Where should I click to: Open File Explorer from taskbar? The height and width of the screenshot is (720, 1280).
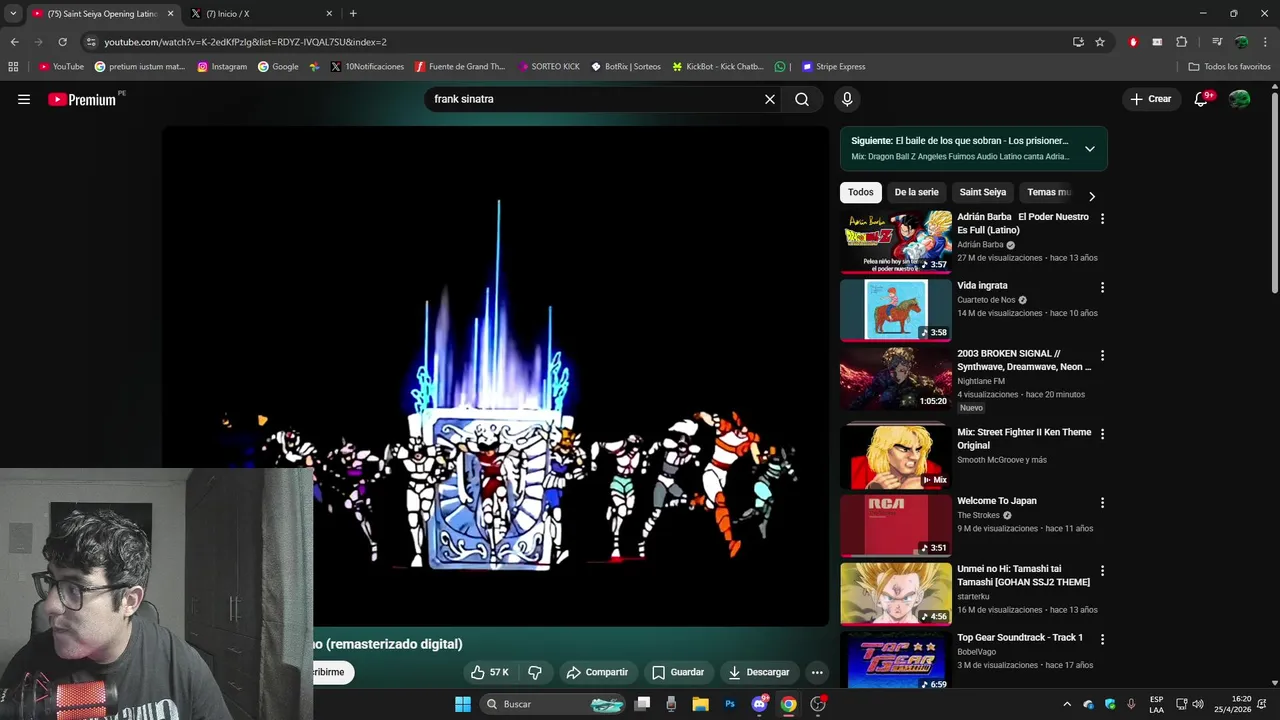(x=701, y=704)
